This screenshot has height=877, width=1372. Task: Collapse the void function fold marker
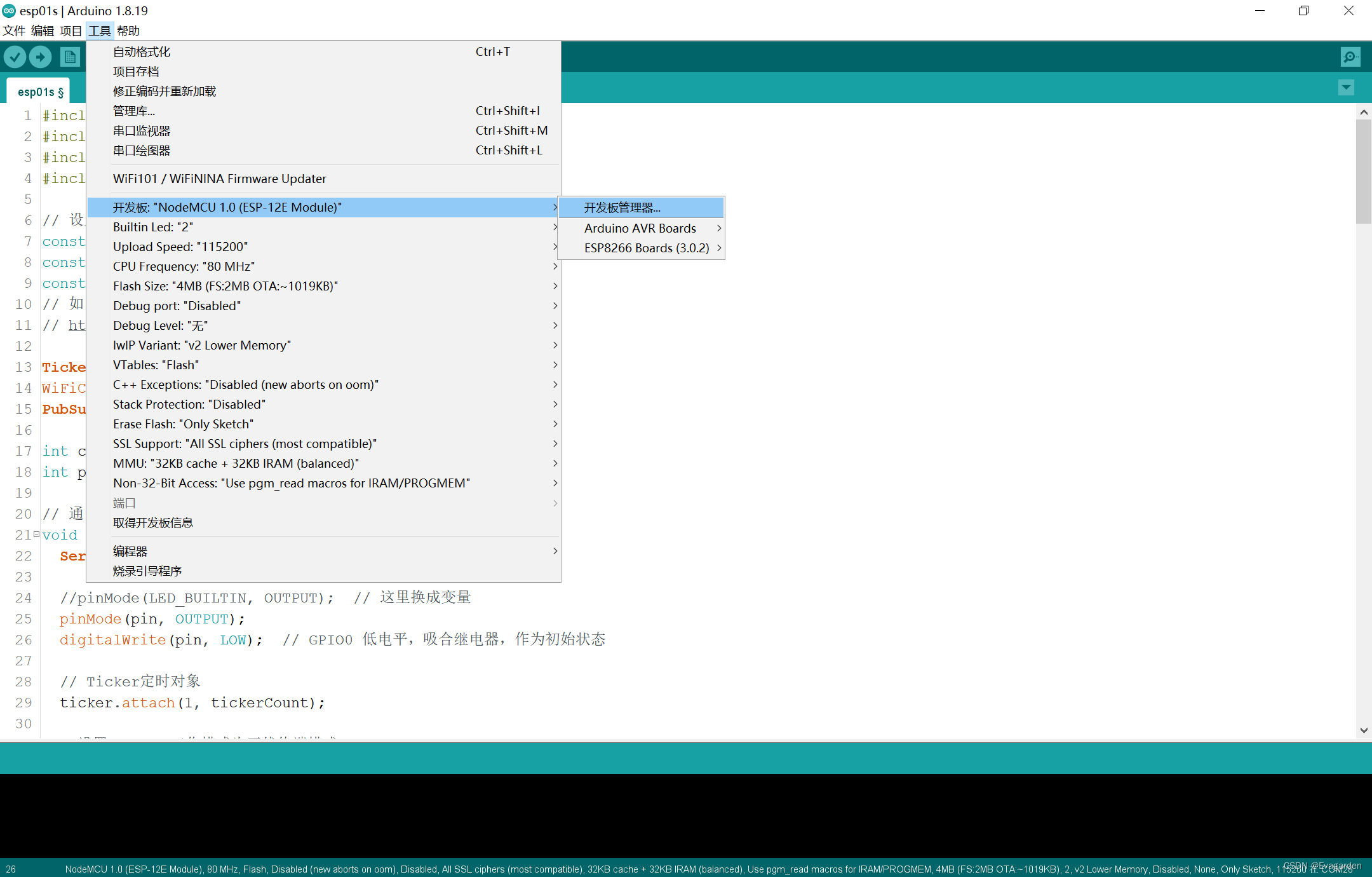click(36, 534)
